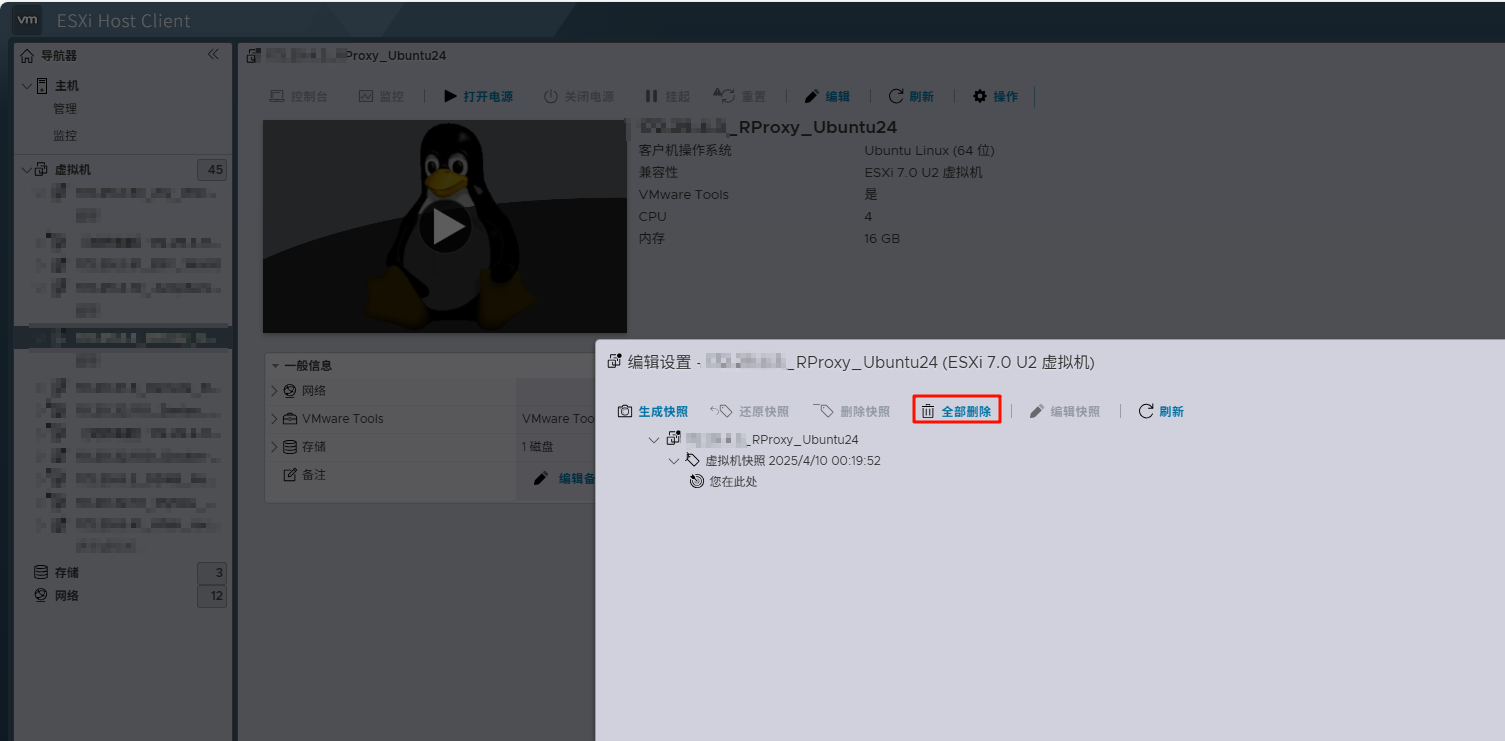Open the 操作 gear actions menu
Viewport: 1505px width, 741px height.
pos(996,96)
